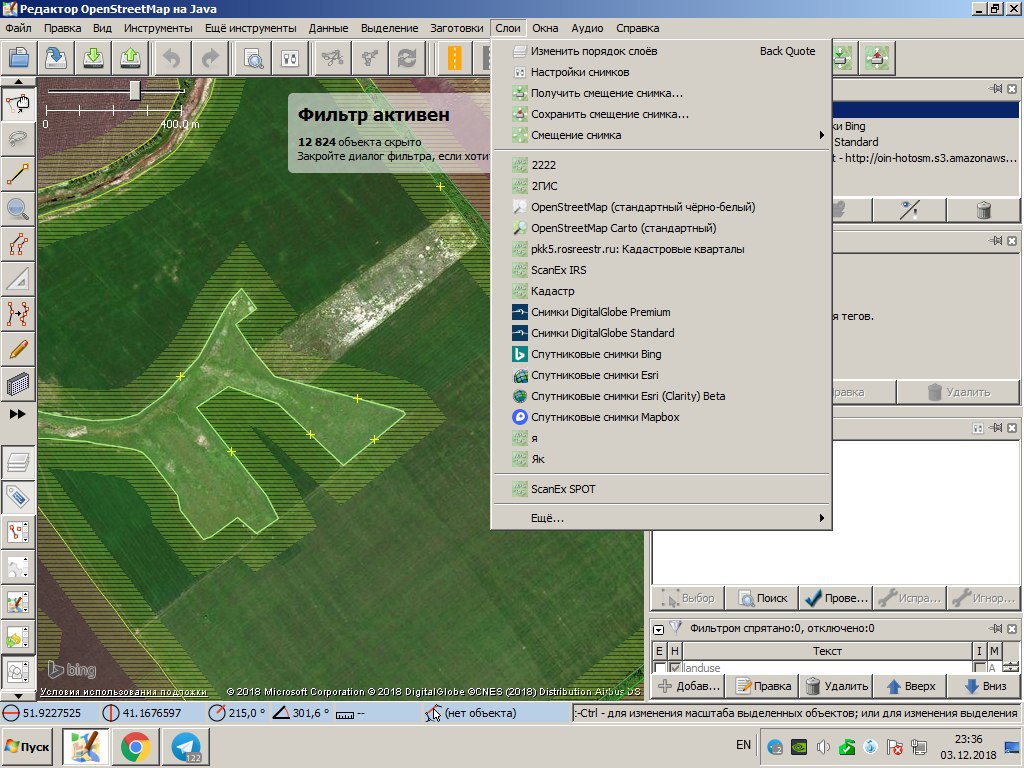Select the selection tool in left toolbar
This screenshot has height=768, width=1024.
[x=18, y=104]
